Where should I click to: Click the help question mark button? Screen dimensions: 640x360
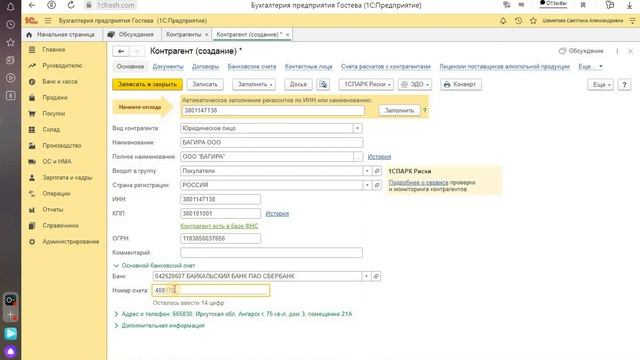(x=624, y=84)
